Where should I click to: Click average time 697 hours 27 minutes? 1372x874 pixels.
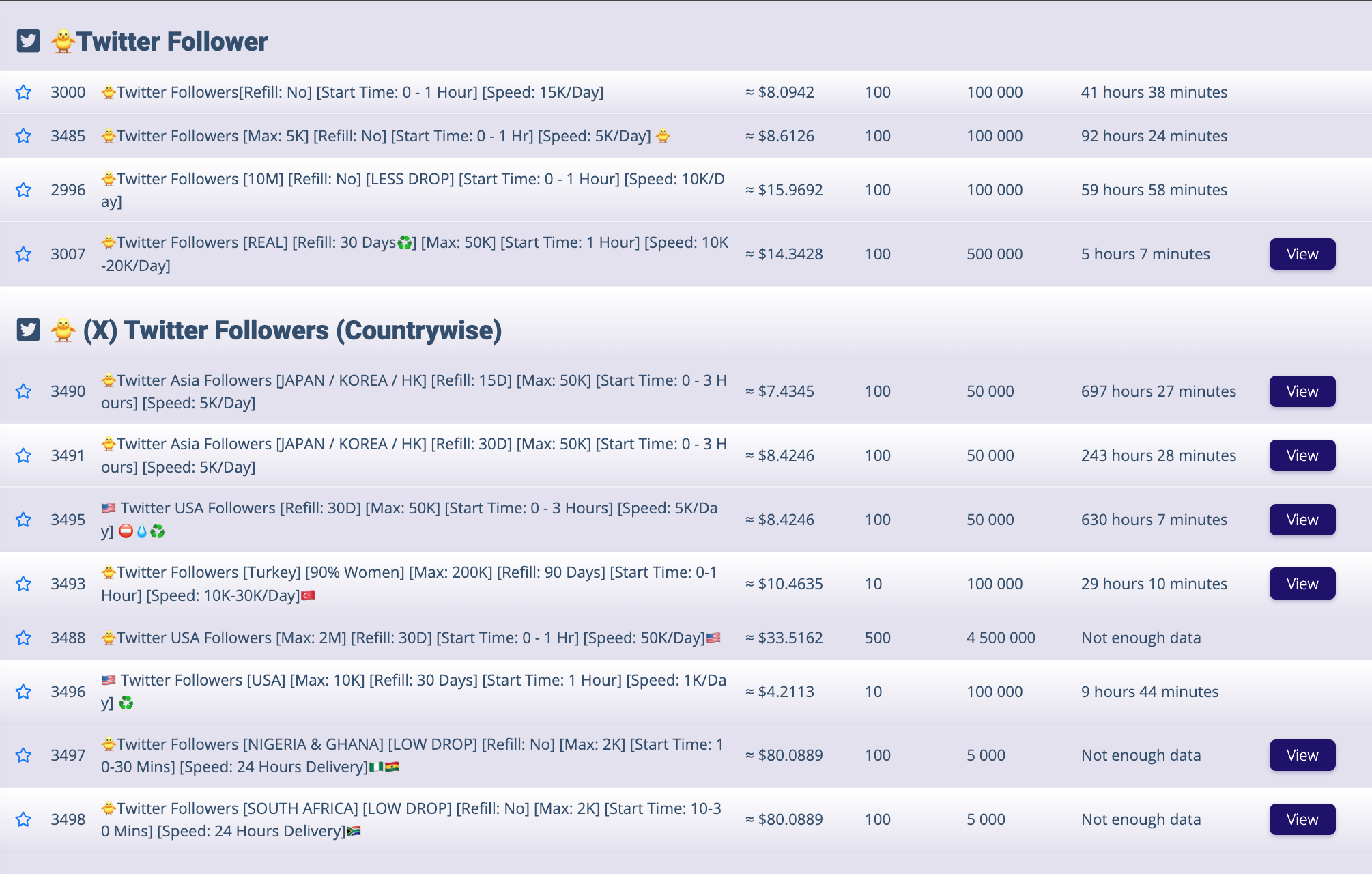coord(1158,391)
